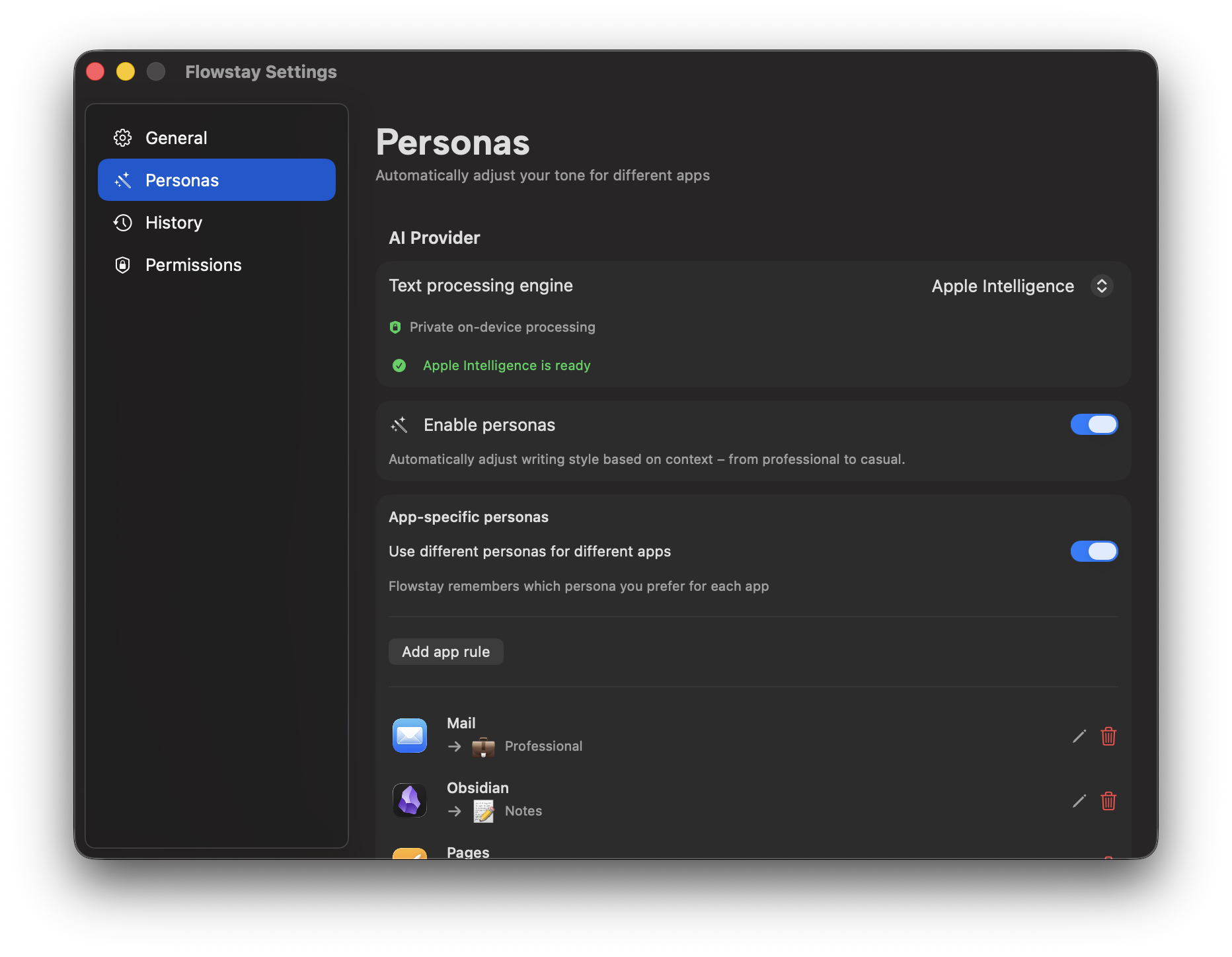
Task: Click the Obsidian app icon
Action: click(410, 800)
